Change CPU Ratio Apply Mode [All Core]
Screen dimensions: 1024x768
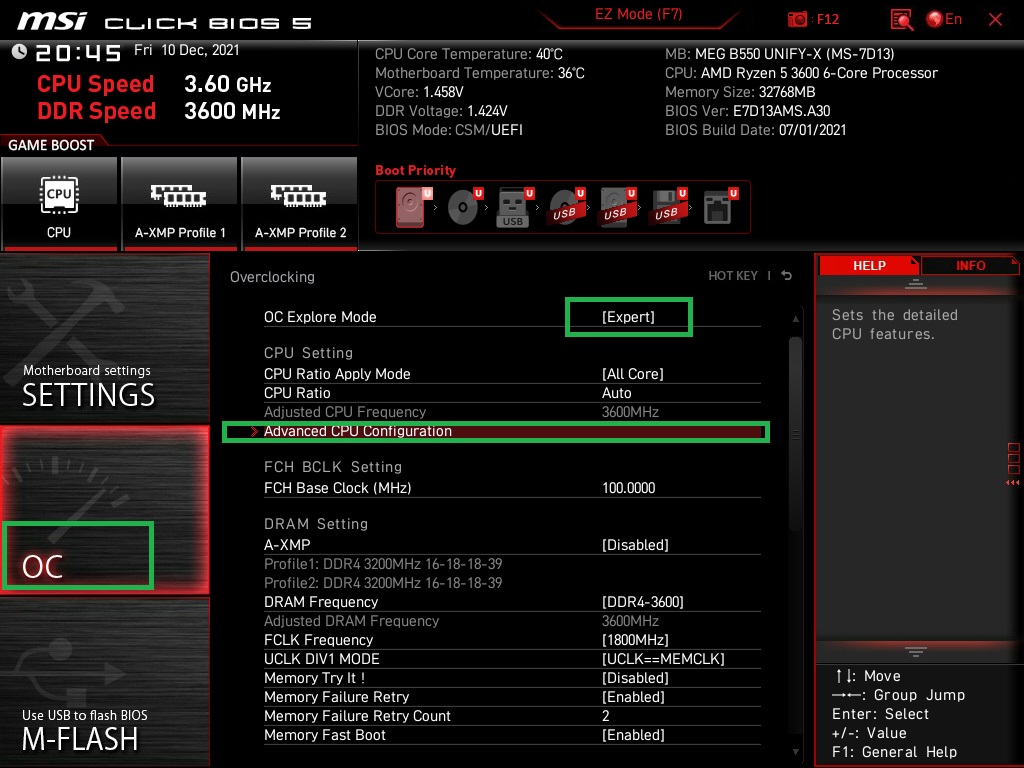[x=632, y=374]
